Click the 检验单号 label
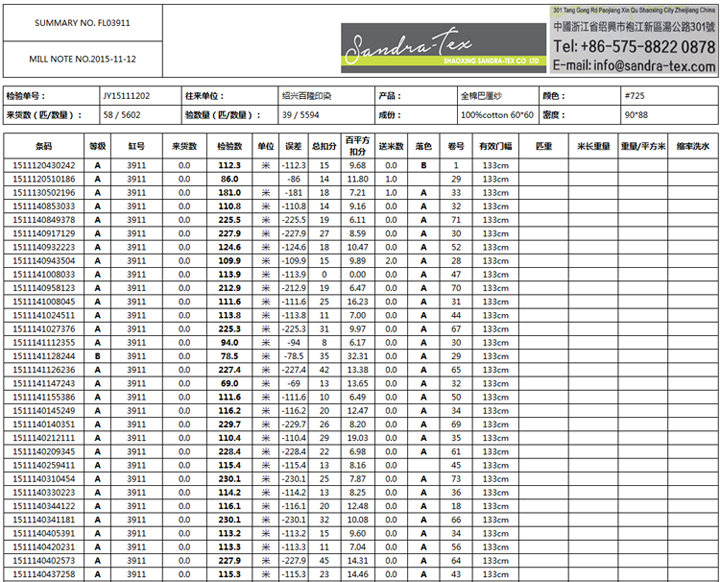The image size is (720, 582). tap(26, 96)
